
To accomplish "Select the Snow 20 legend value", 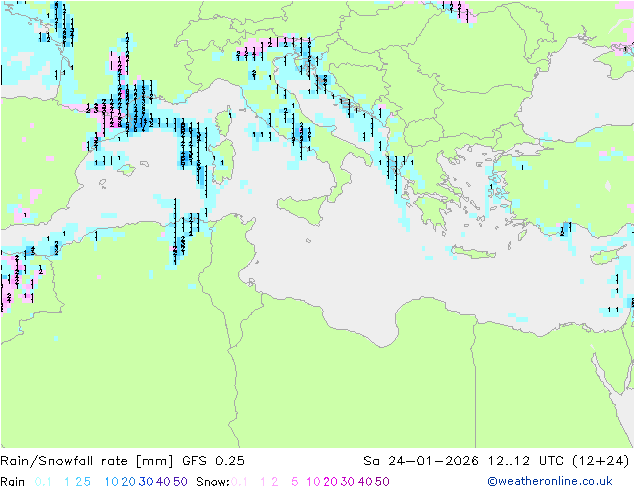I will (330, 482).
